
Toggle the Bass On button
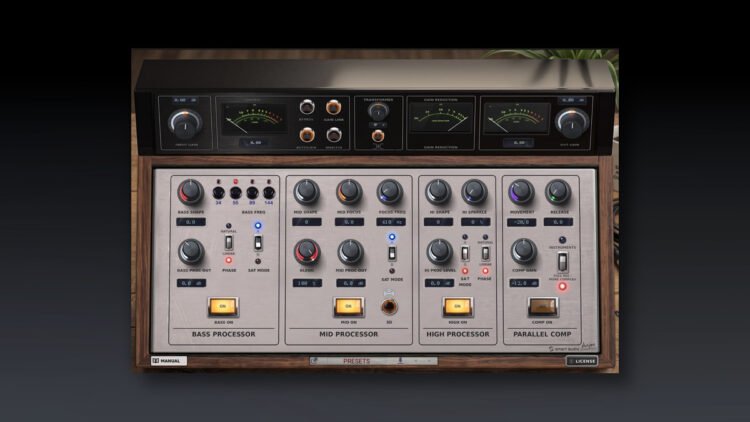[223, 307]
